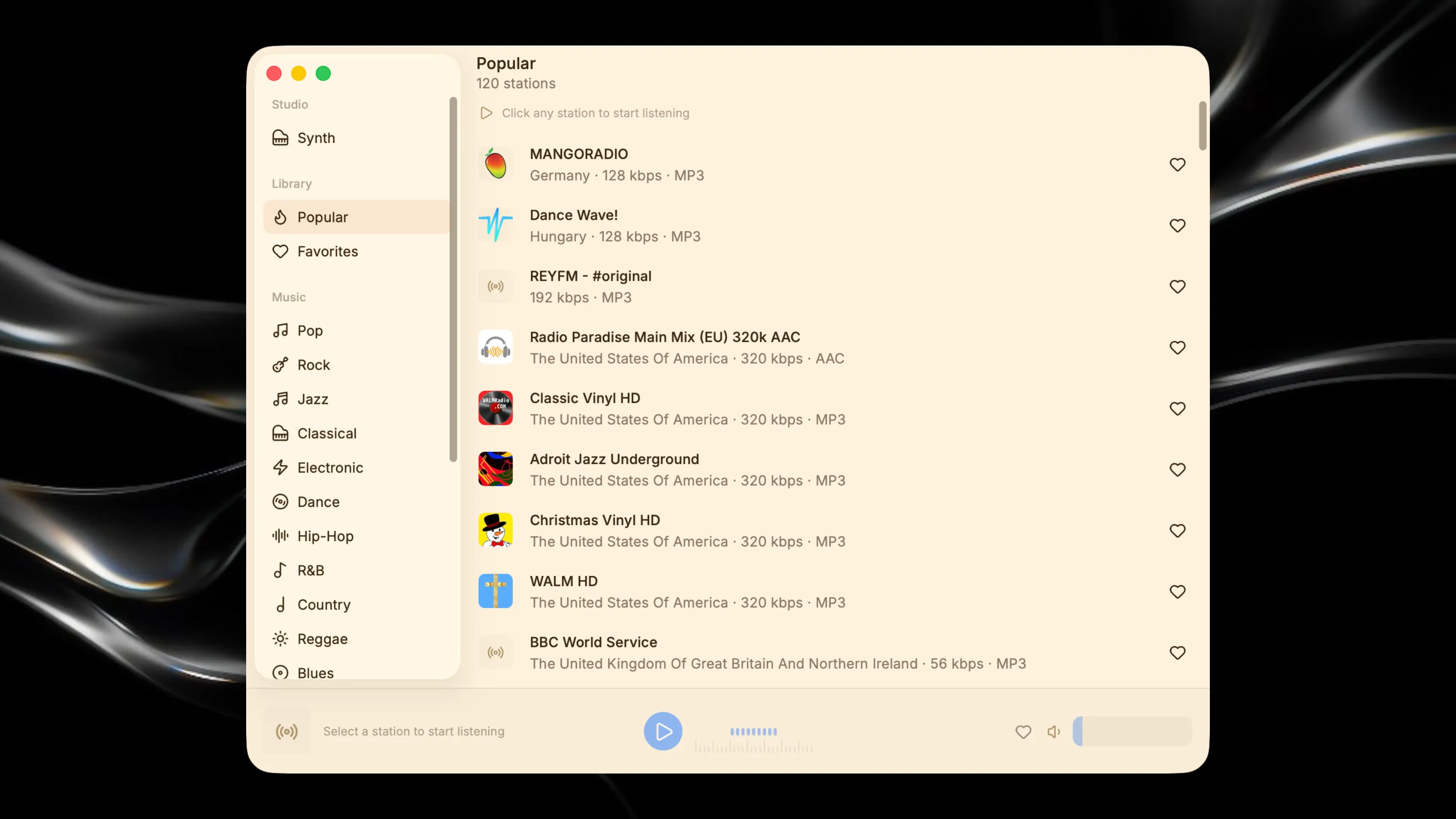
Task: Play REYFM - #original title
Action: (591, 276)
